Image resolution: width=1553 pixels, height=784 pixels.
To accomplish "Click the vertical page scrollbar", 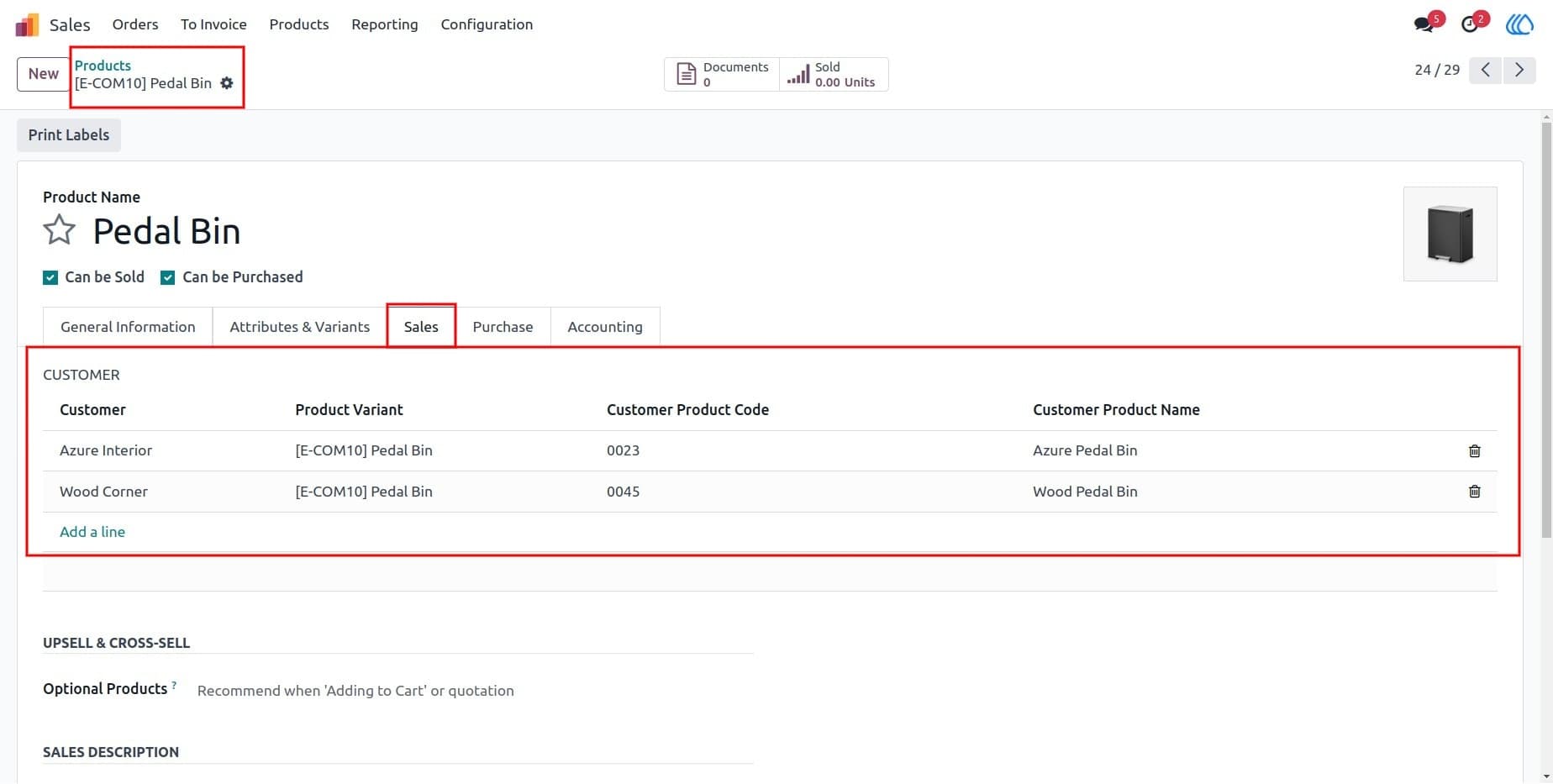I will pos(1546,329).
